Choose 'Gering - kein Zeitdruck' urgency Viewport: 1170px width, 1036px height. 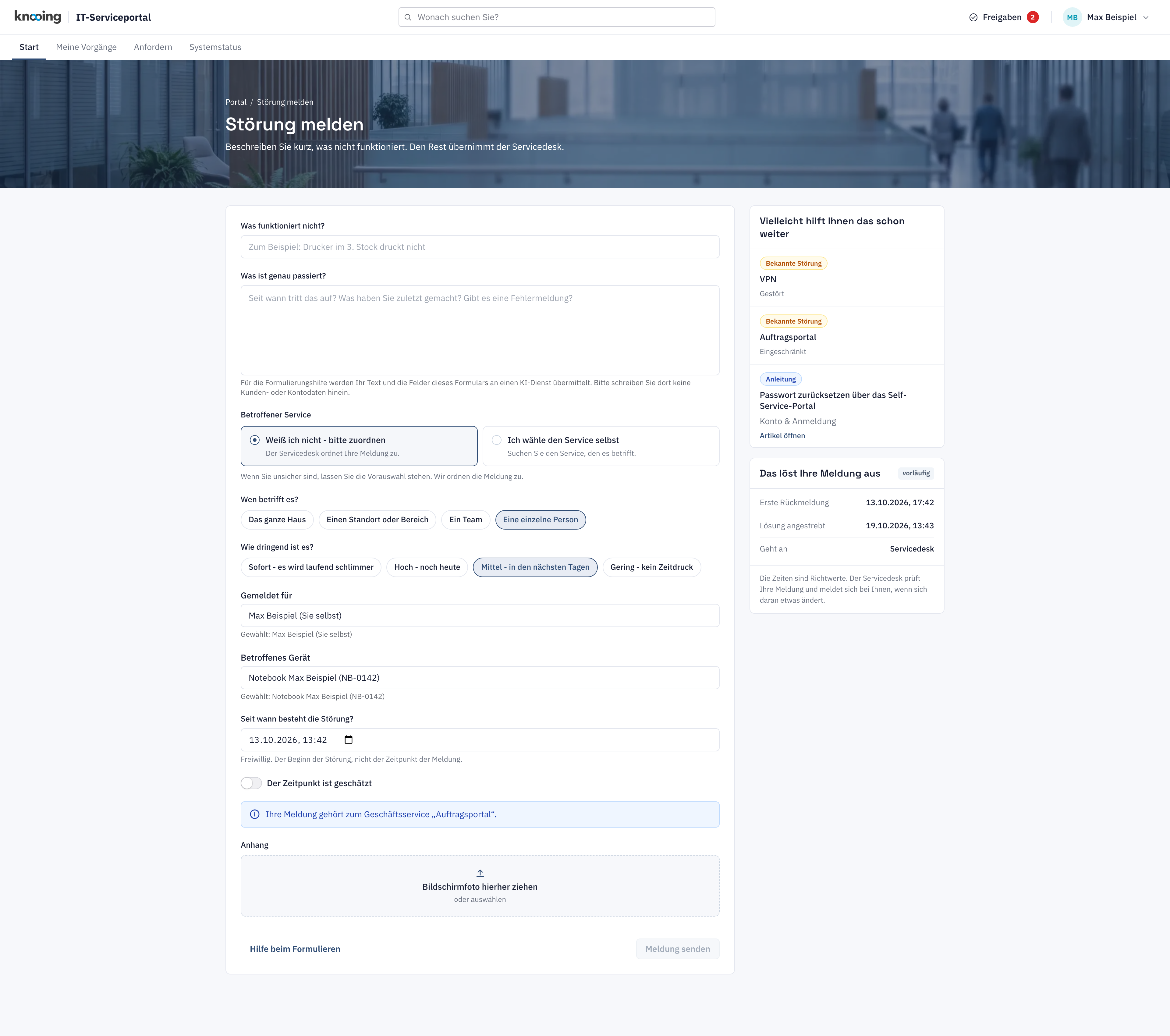(x=651, y=567)
